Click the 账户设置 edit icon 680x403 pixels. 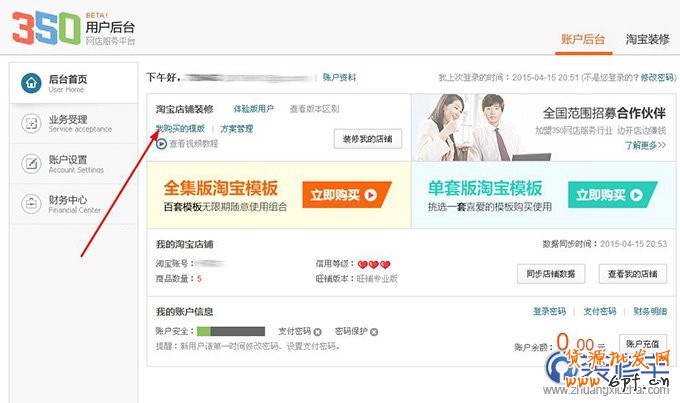(31, 164)
